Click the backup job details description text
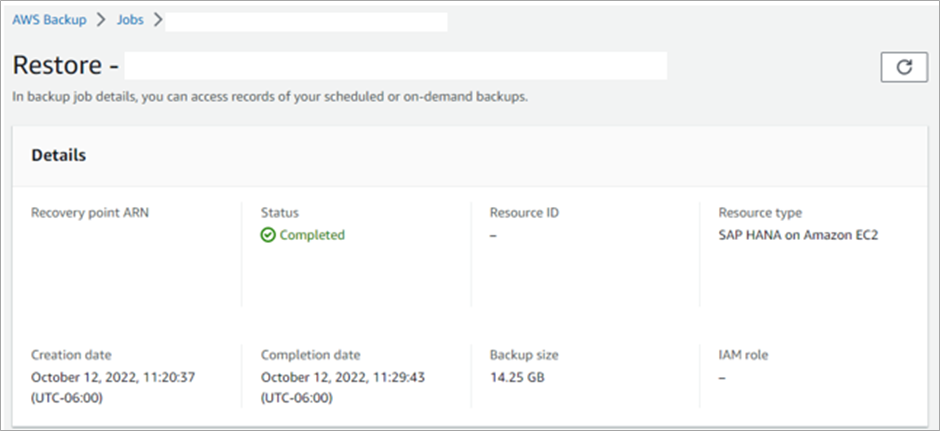Viewport: 940px width, 431px height. 270,97
